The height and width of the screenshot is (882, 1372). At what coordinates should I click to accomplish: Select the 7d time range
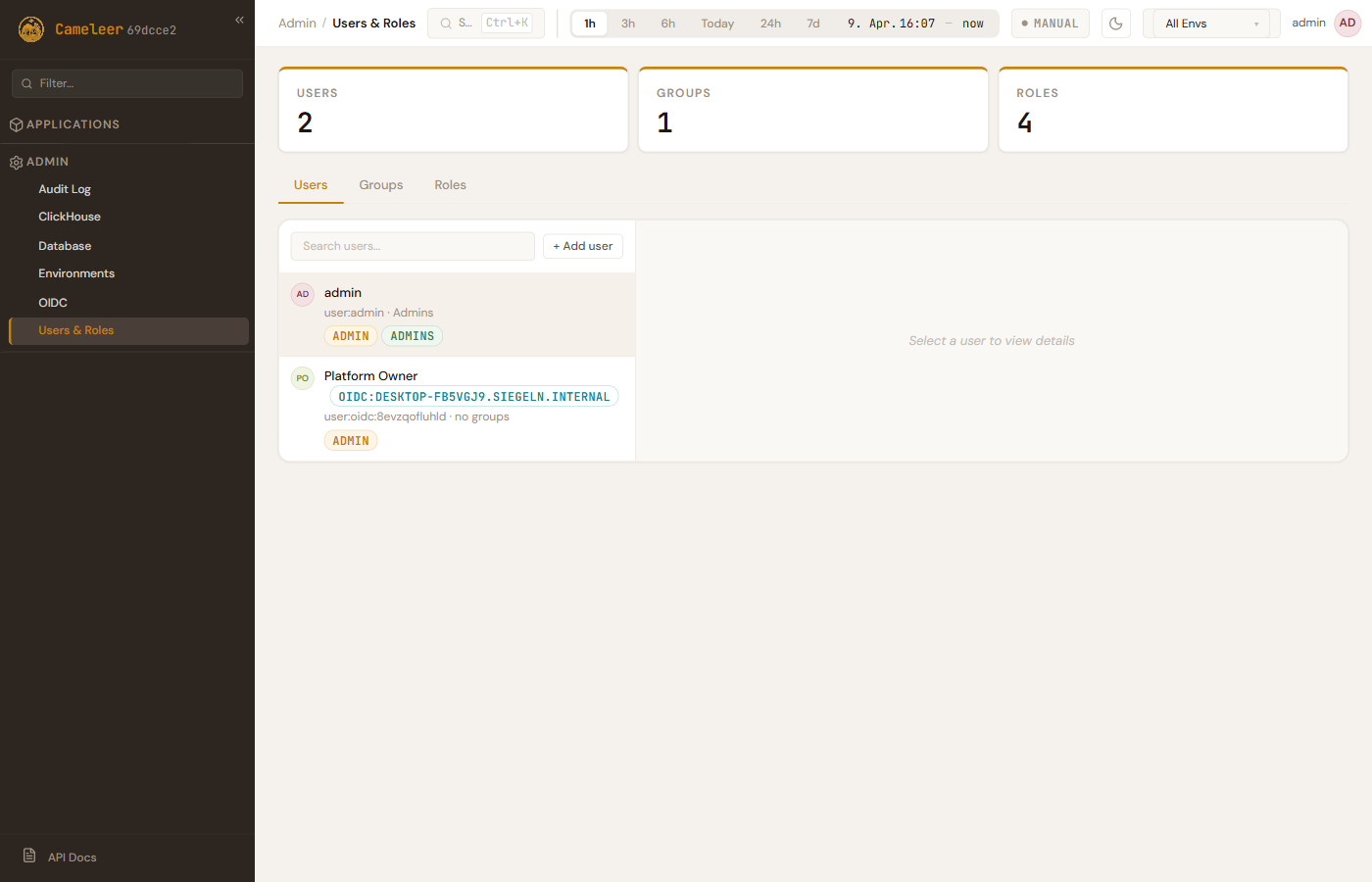[813, 24]
